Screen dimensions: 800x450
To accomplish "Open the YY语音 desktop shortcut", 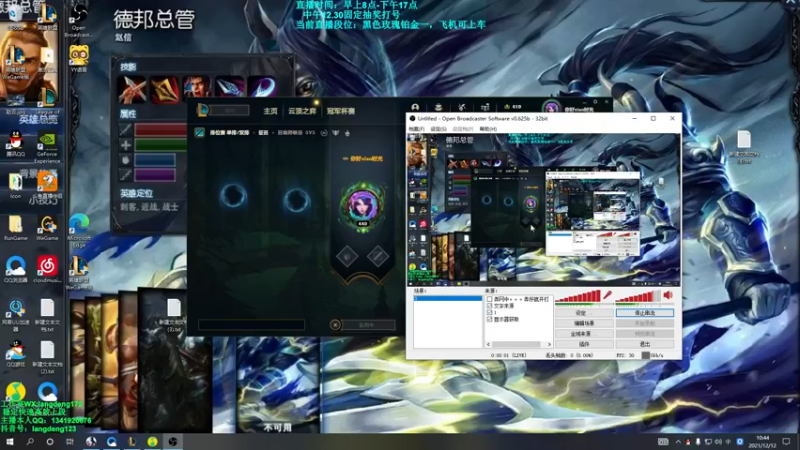I will click(x=79, y=58).
